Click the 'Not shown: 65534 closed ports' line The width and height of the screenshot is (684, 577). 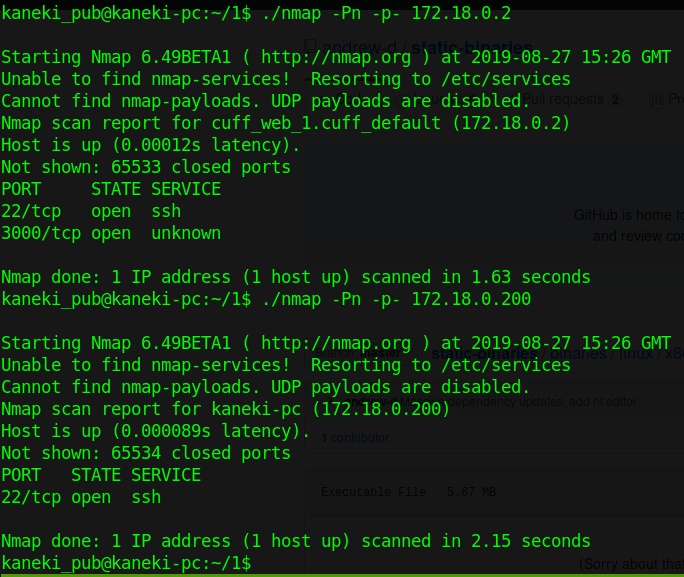point(146,453)
